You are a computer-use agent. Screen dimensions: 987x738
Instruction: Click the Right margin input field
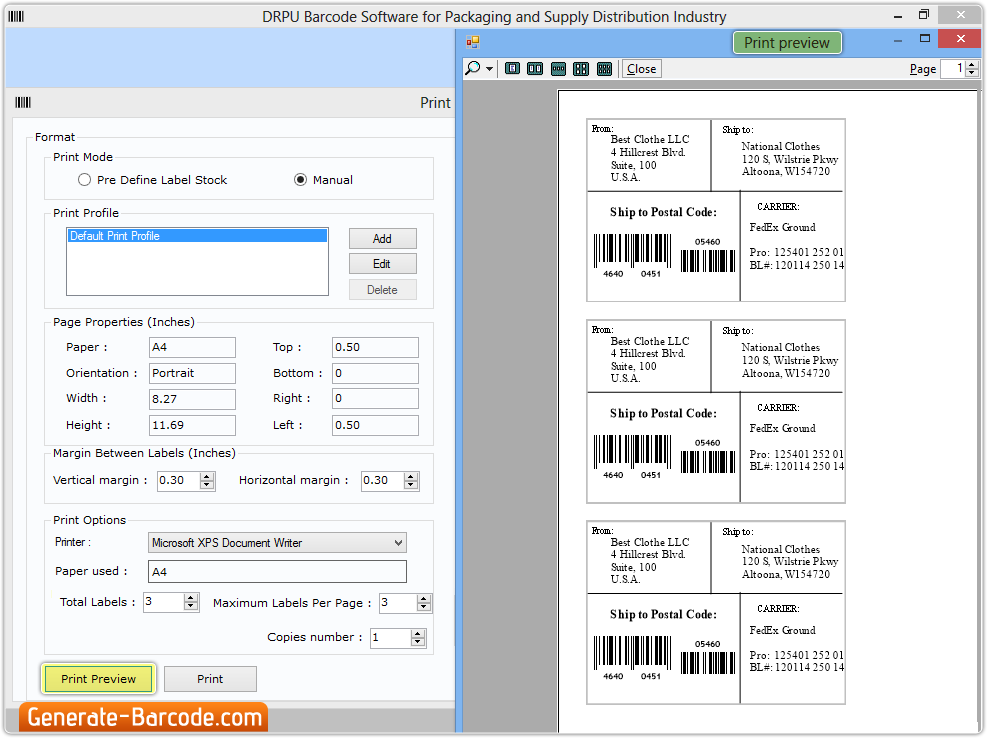[x=375, y=398]
